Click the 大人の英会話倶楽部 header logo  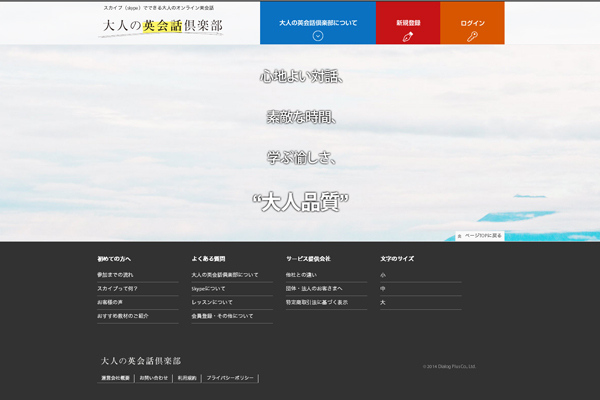[161, 26]
